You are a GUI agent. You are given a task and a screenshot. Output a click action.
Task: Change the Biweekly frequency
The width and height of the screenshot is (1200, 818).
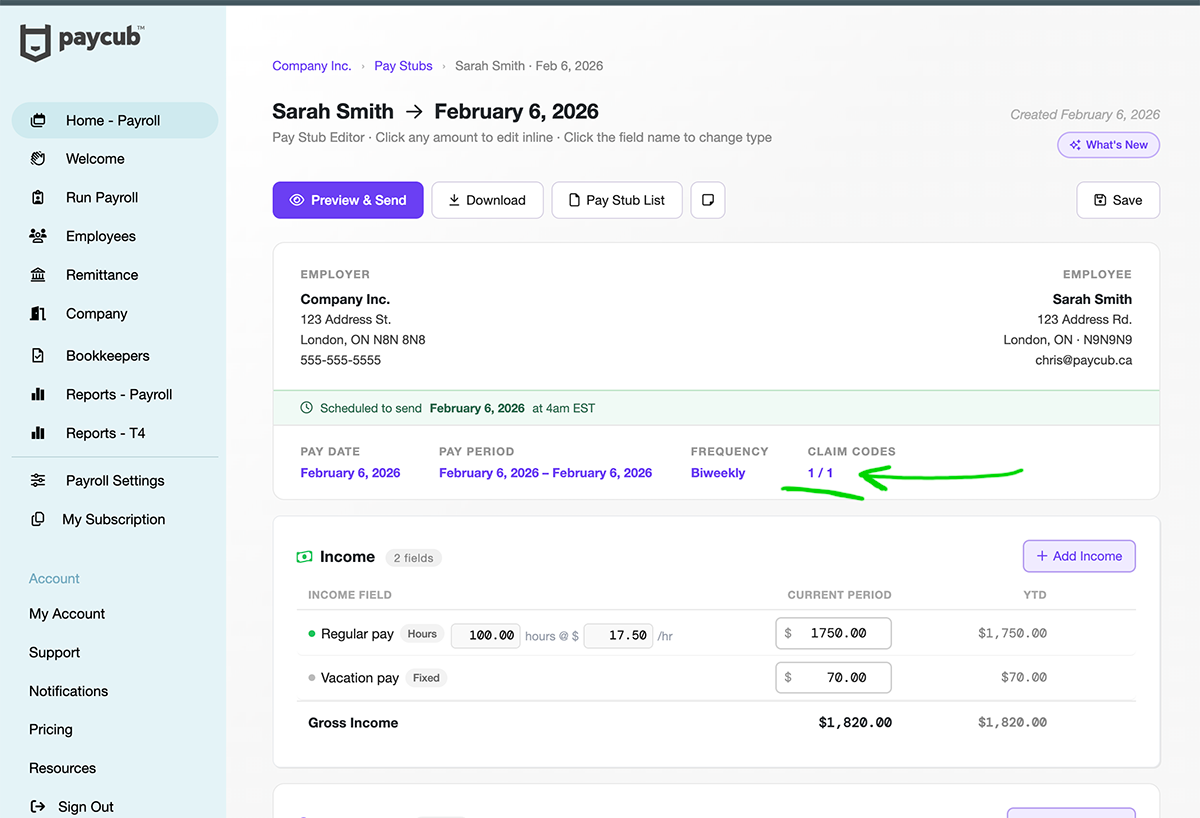point(718,473)
